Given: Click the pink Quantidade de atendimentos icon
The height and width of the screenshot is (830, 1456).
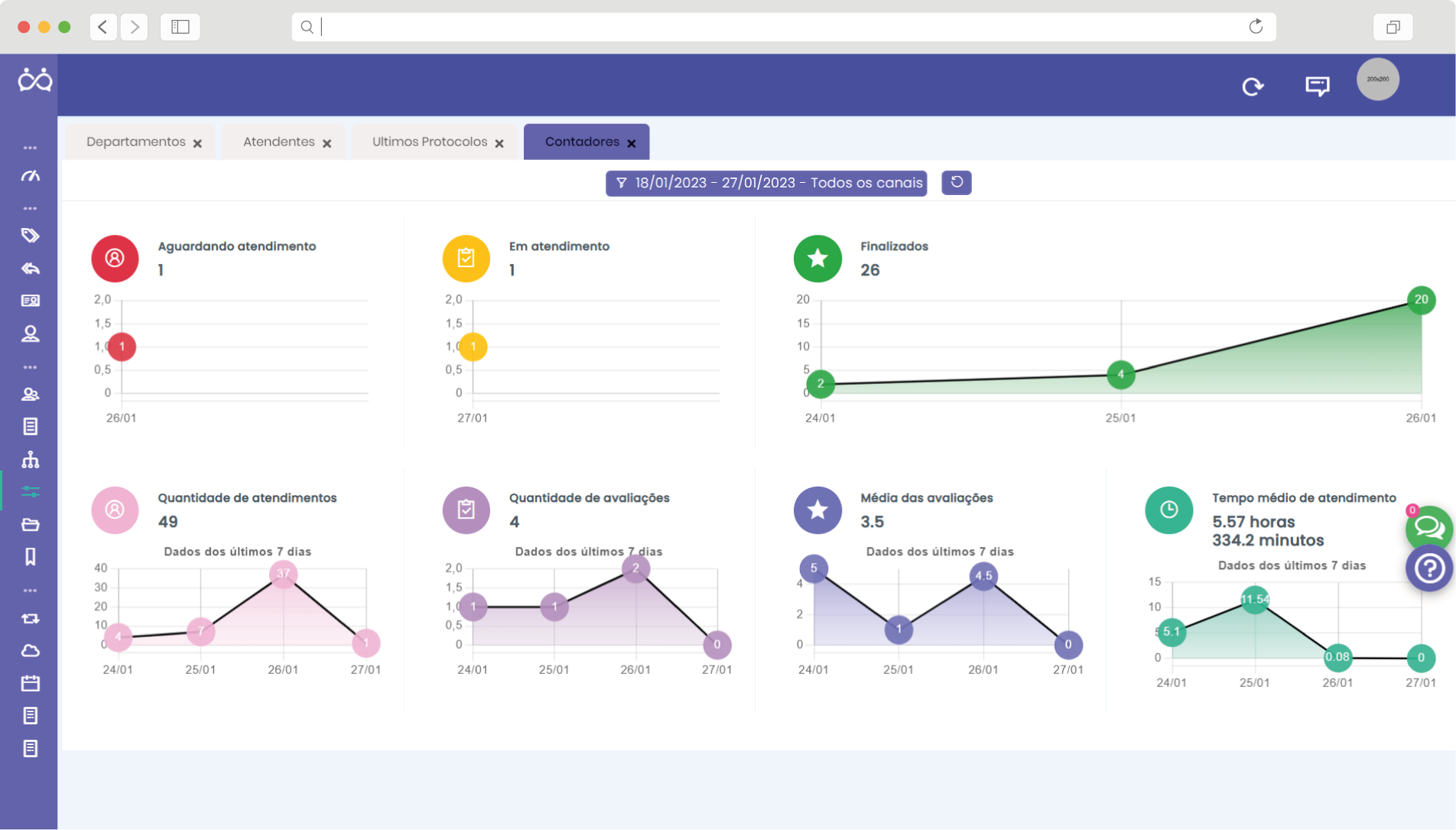Looking at the screenshot, I should pos(115,509).
